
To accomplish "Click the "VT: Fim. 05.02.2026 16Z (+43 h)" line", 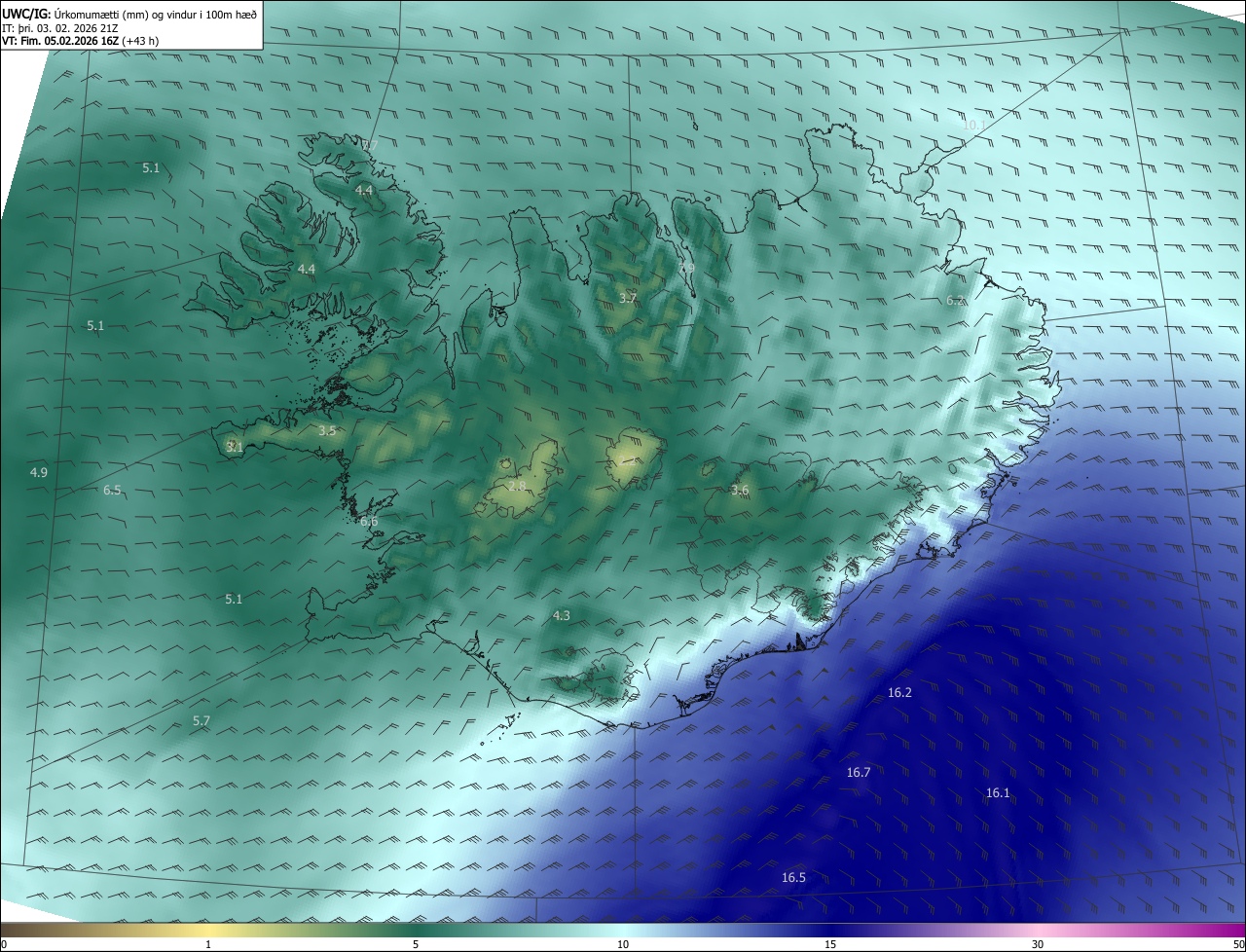I will pos(81,42).
